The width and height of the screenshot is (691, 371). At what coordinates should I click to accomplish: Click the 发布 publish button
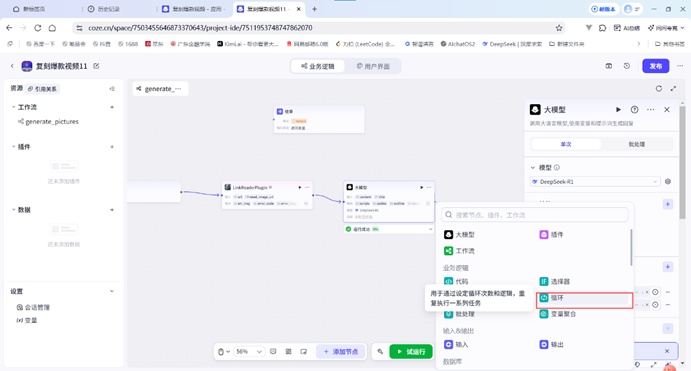[x=656, y=66]
